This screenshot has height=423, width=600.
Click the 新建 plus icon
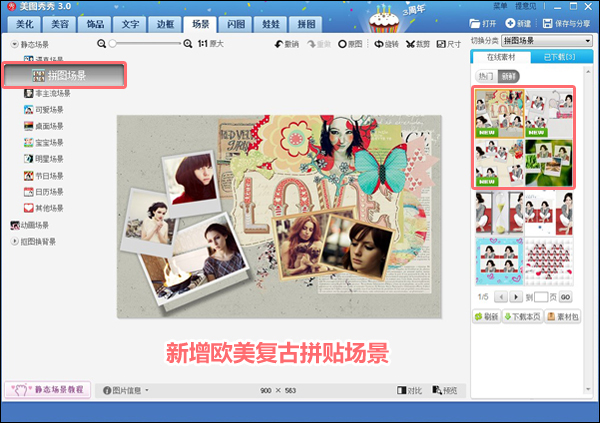(510, 23)
